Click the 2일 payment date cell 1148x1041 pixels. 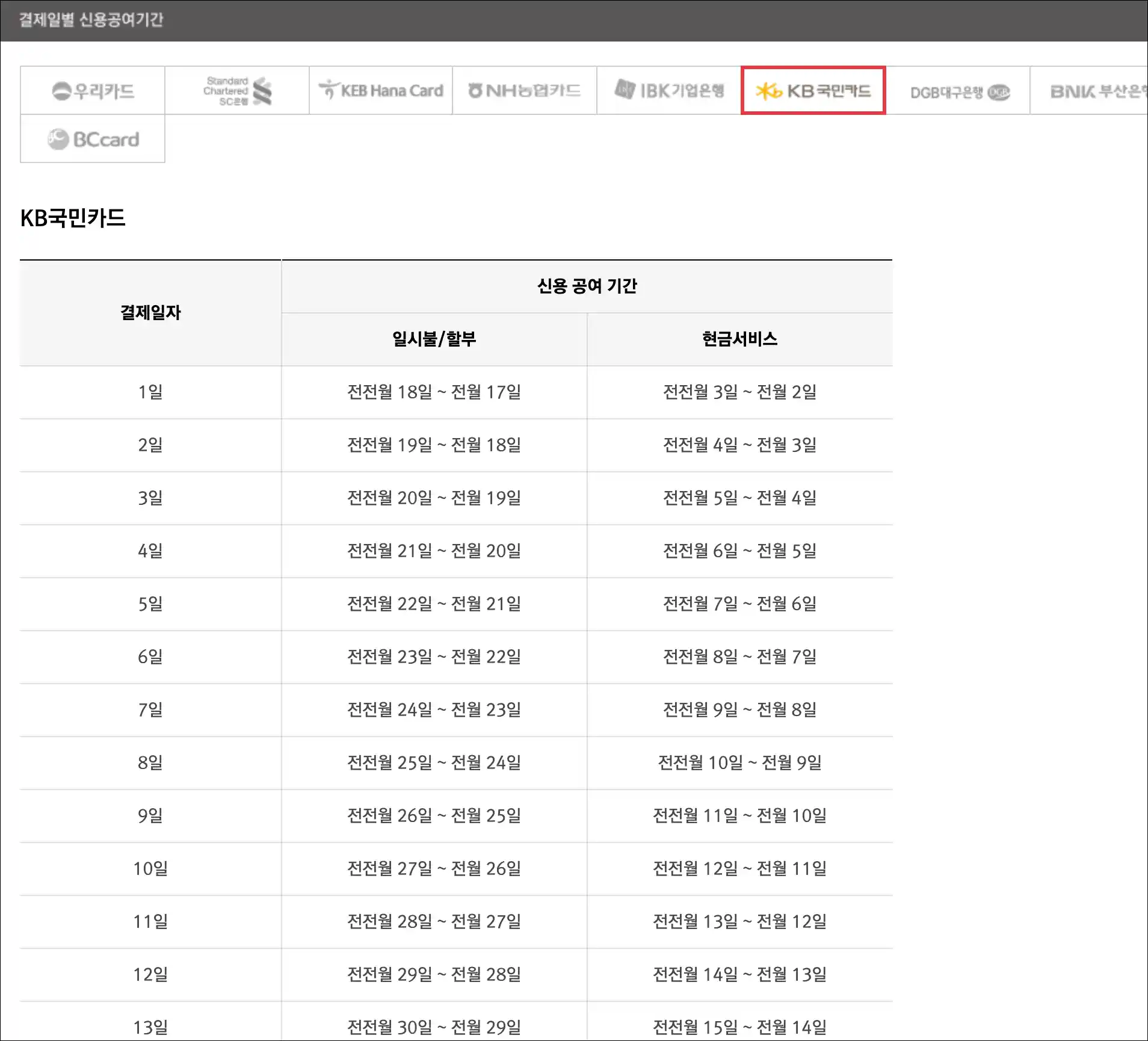click(150, 445)
